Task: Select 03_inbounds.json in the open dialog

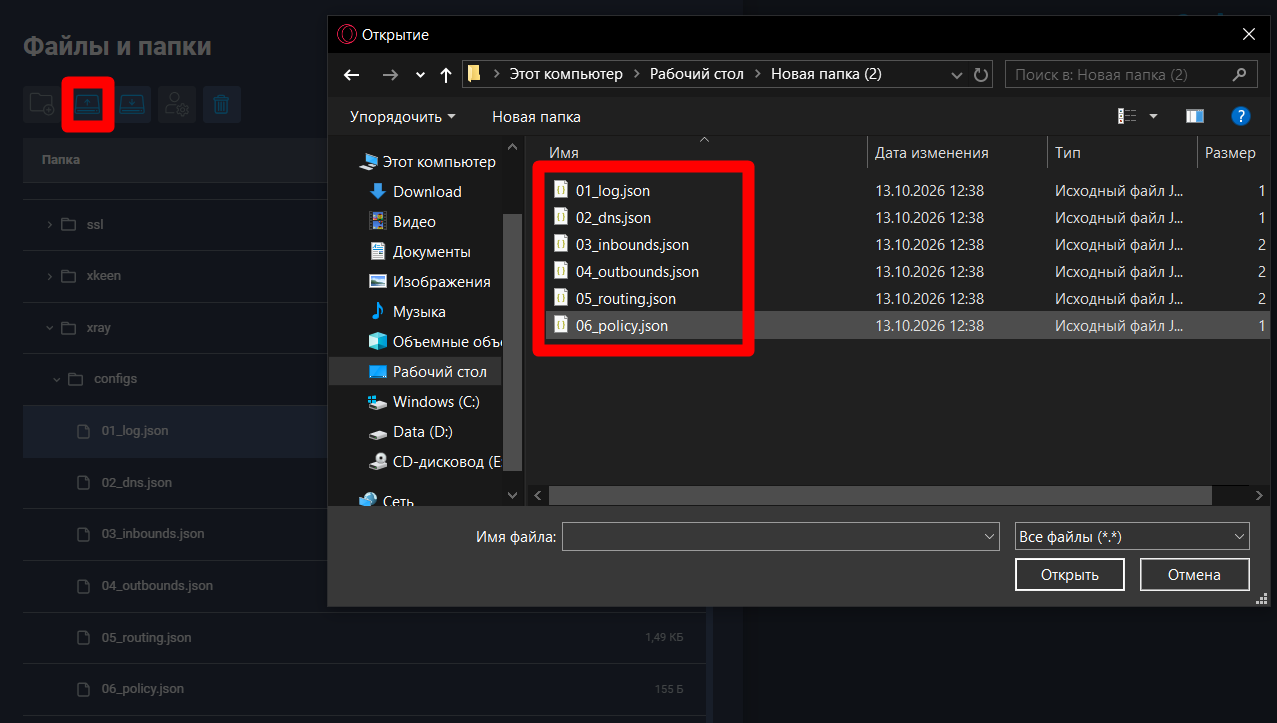Action: 632,245
